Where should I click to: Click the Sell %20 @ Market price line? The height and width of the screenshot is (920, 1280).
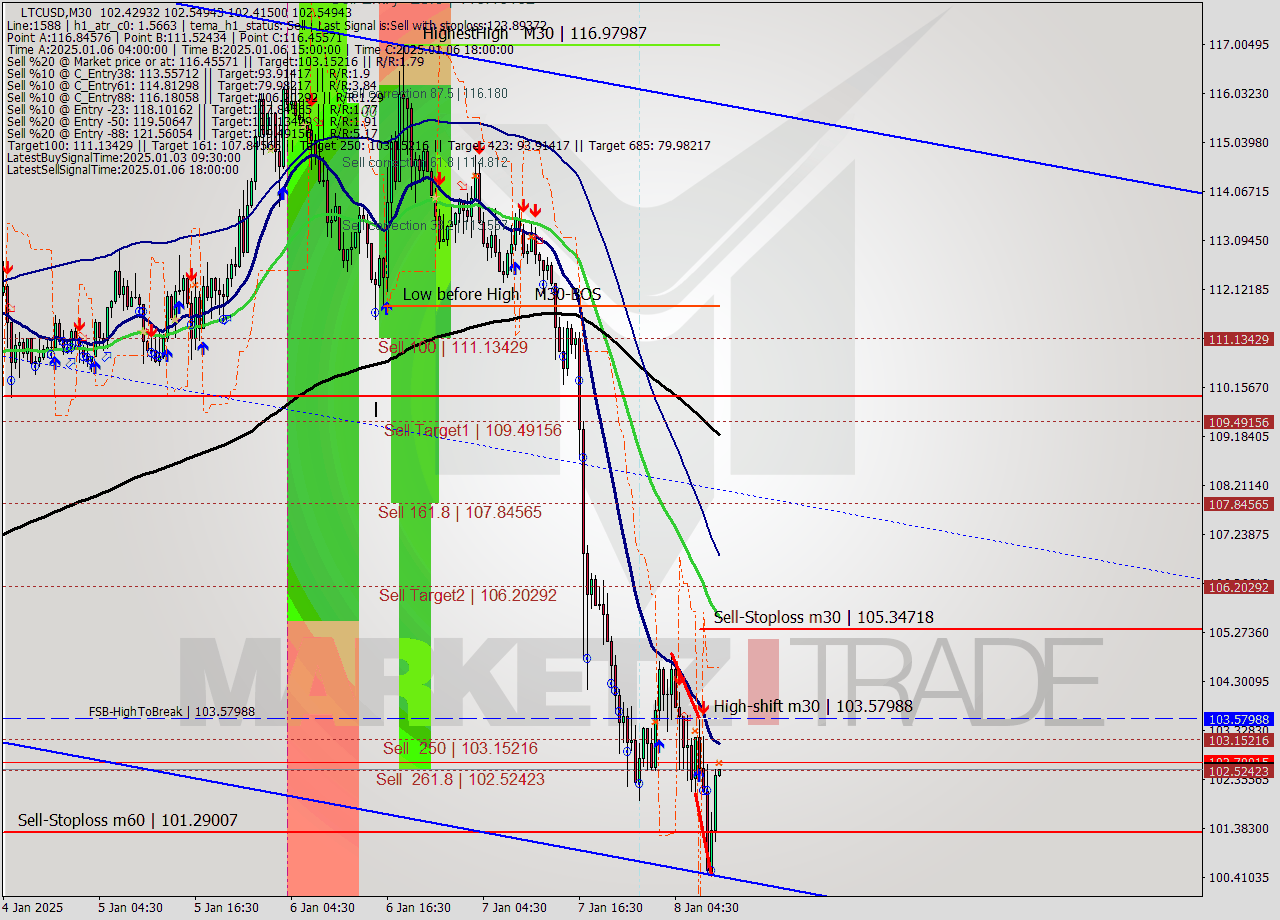coord(215,61)
